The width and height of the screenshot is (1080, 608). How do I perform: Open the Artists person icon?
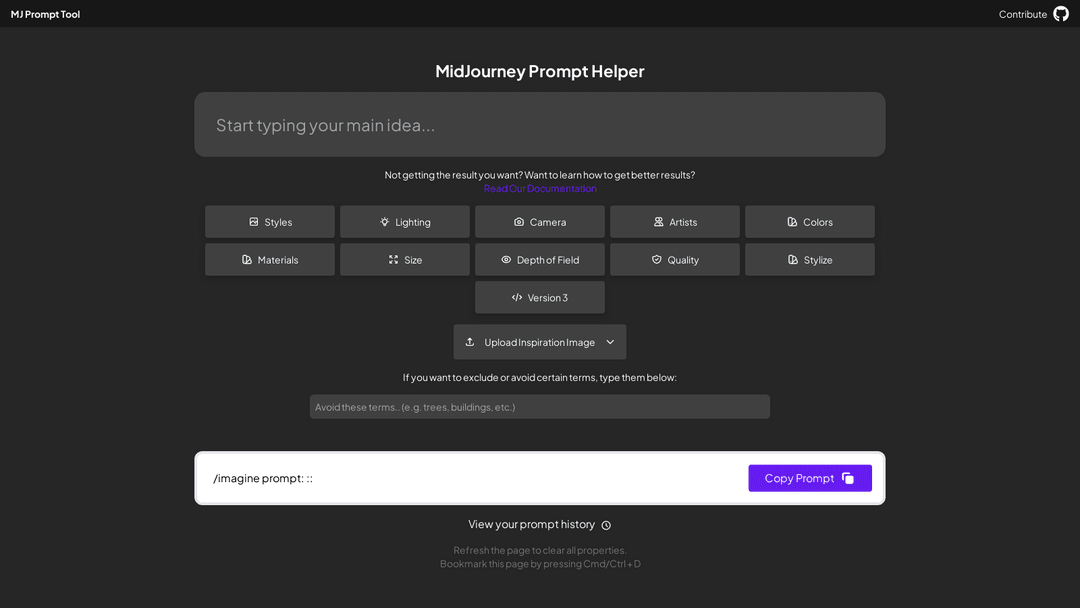658,222
